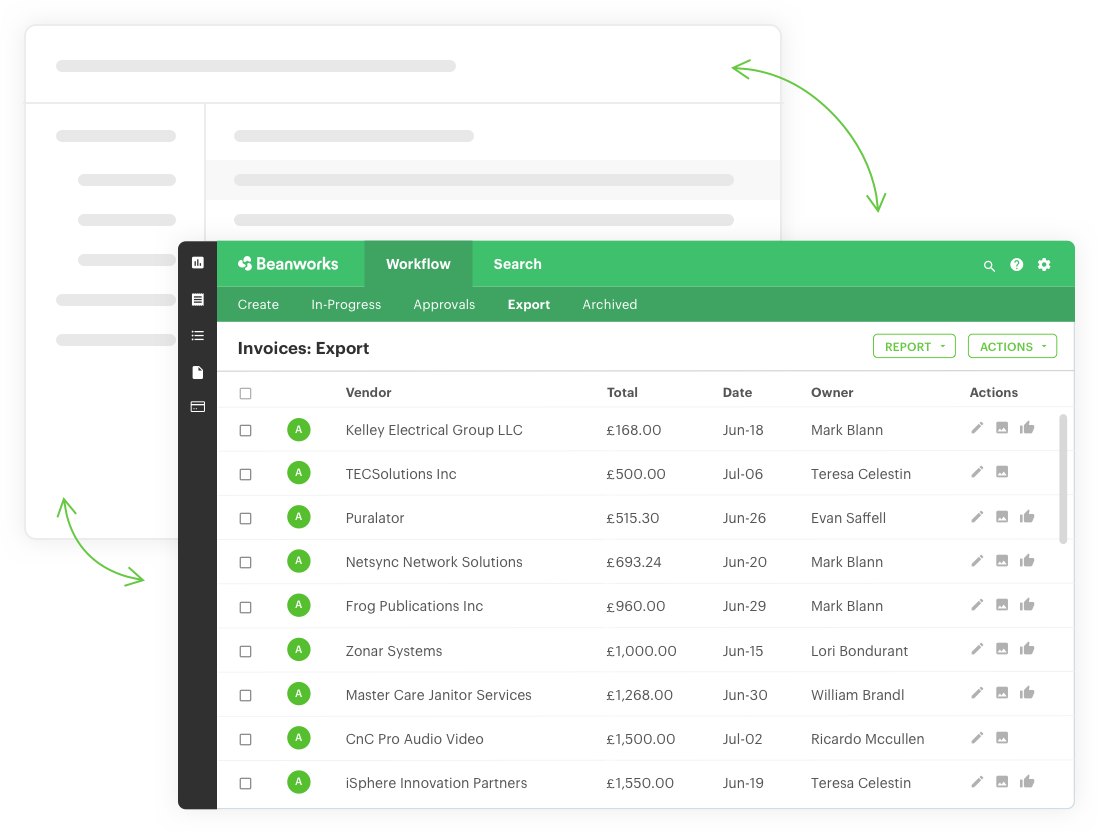
Task: Select the invoices icon in the dark sidebar
Action: point(197,299)
